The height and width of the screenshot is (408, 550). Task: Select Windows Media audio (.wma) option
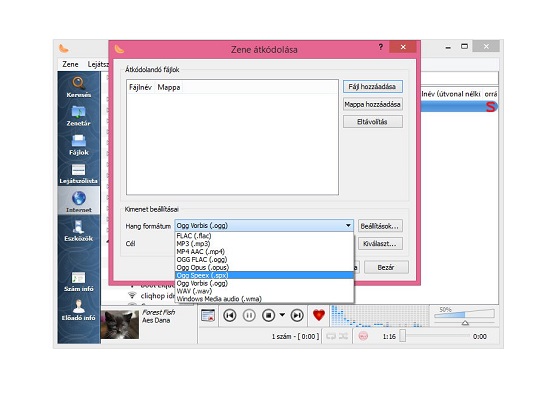point(264,299)
